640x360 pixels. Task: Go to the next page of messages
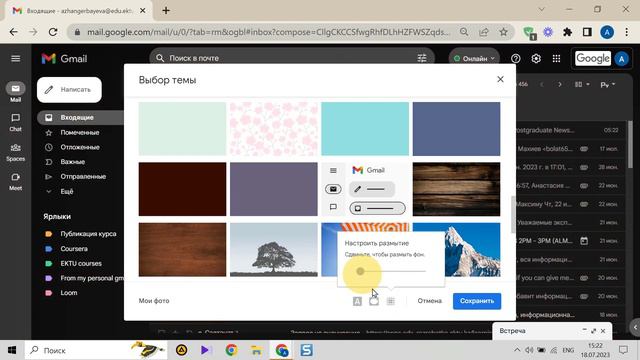[x=560, y=84]
